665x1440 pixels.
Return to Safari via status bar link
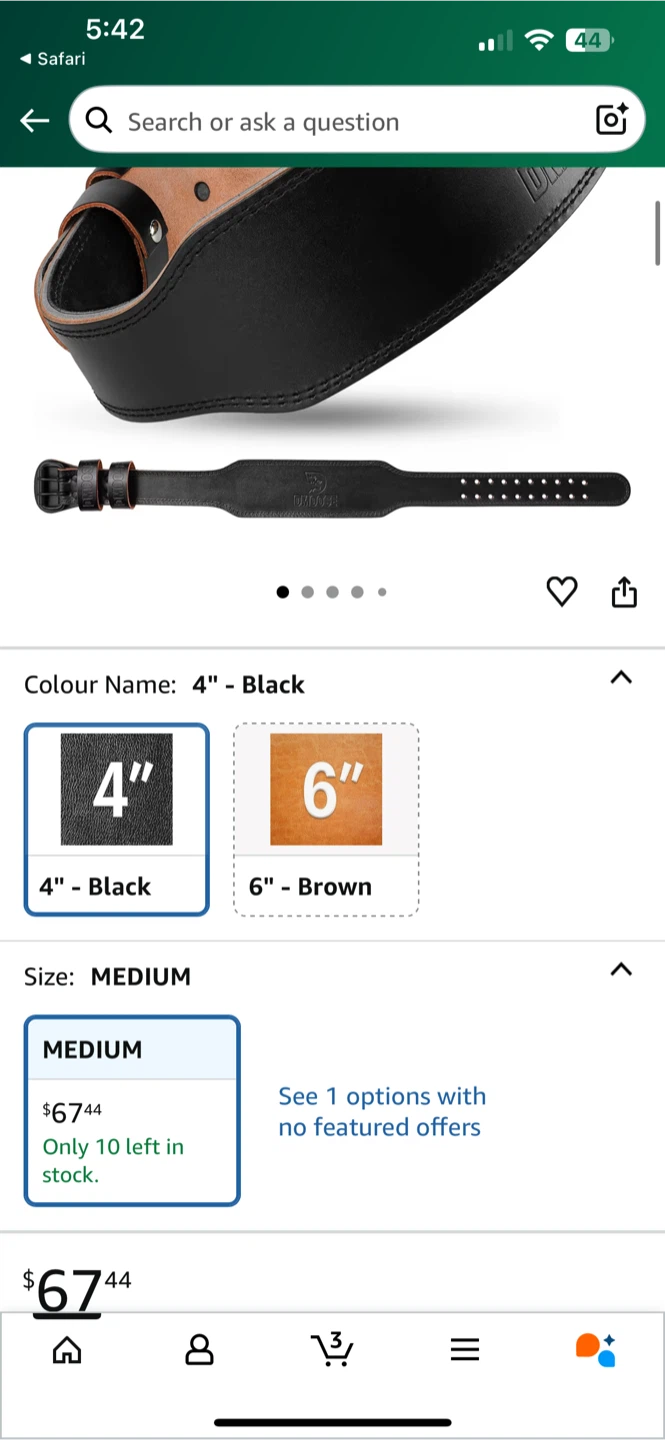pyautogui.click(x=53, y=59)
